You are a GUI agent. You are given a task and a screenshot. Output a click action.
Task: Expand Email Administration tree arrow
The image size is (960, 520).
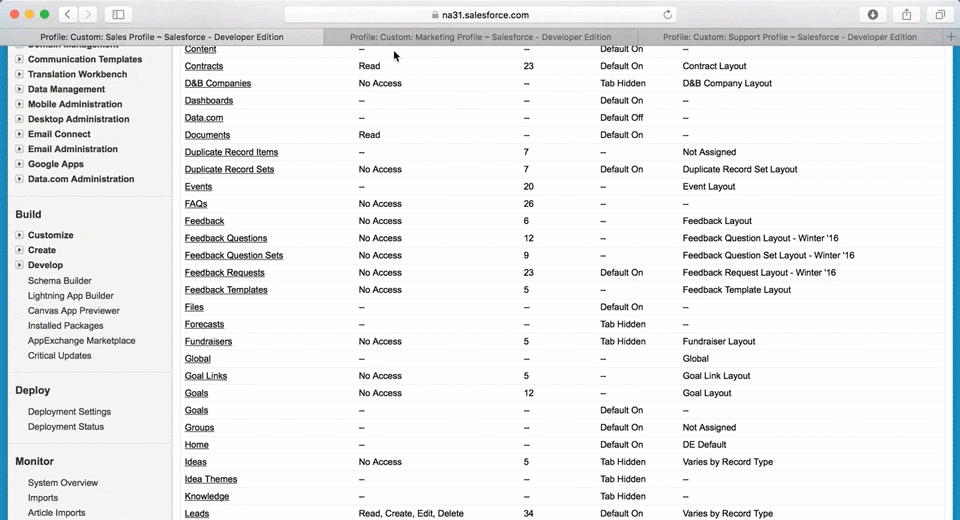pyautogui.click(x=20, y=149)
